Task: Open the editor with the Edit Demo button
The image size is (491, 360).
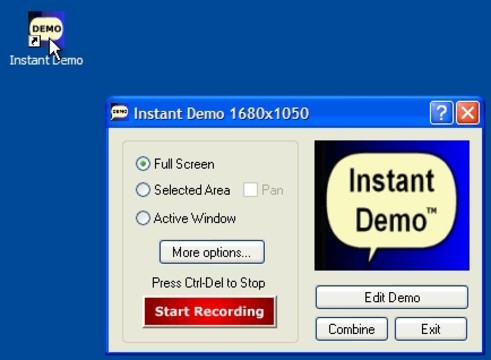Action: tap(392, 297)
